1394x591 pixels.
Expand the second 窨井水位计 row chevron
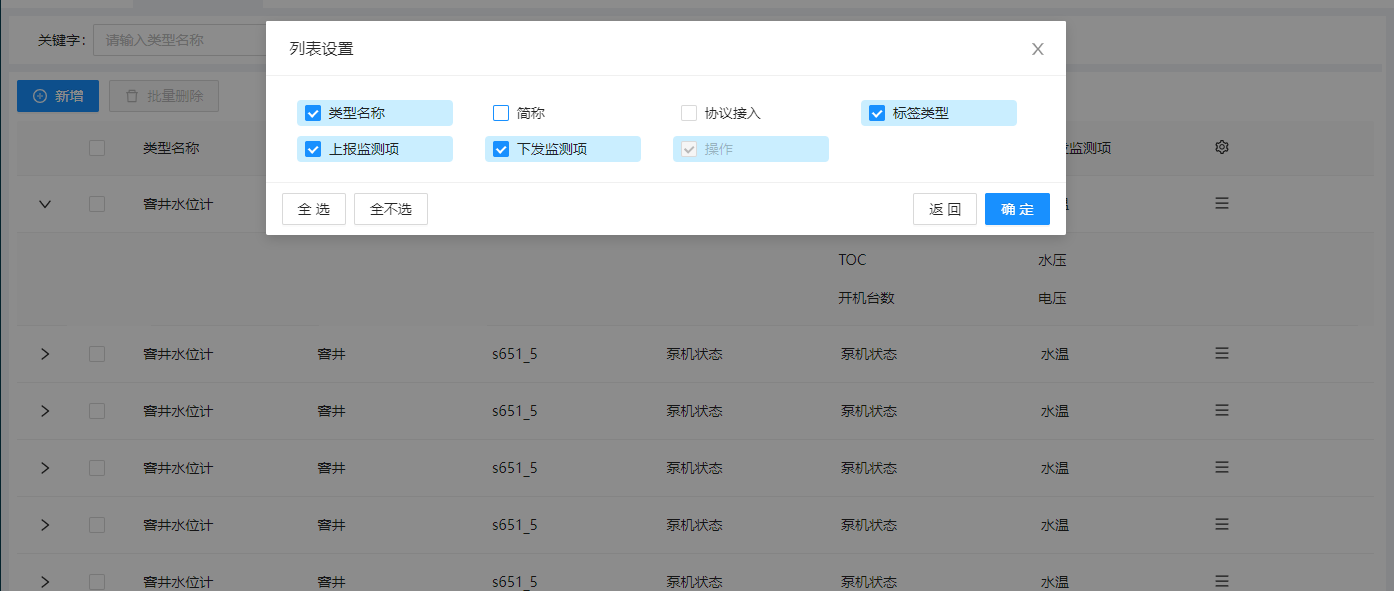[43, 353]
